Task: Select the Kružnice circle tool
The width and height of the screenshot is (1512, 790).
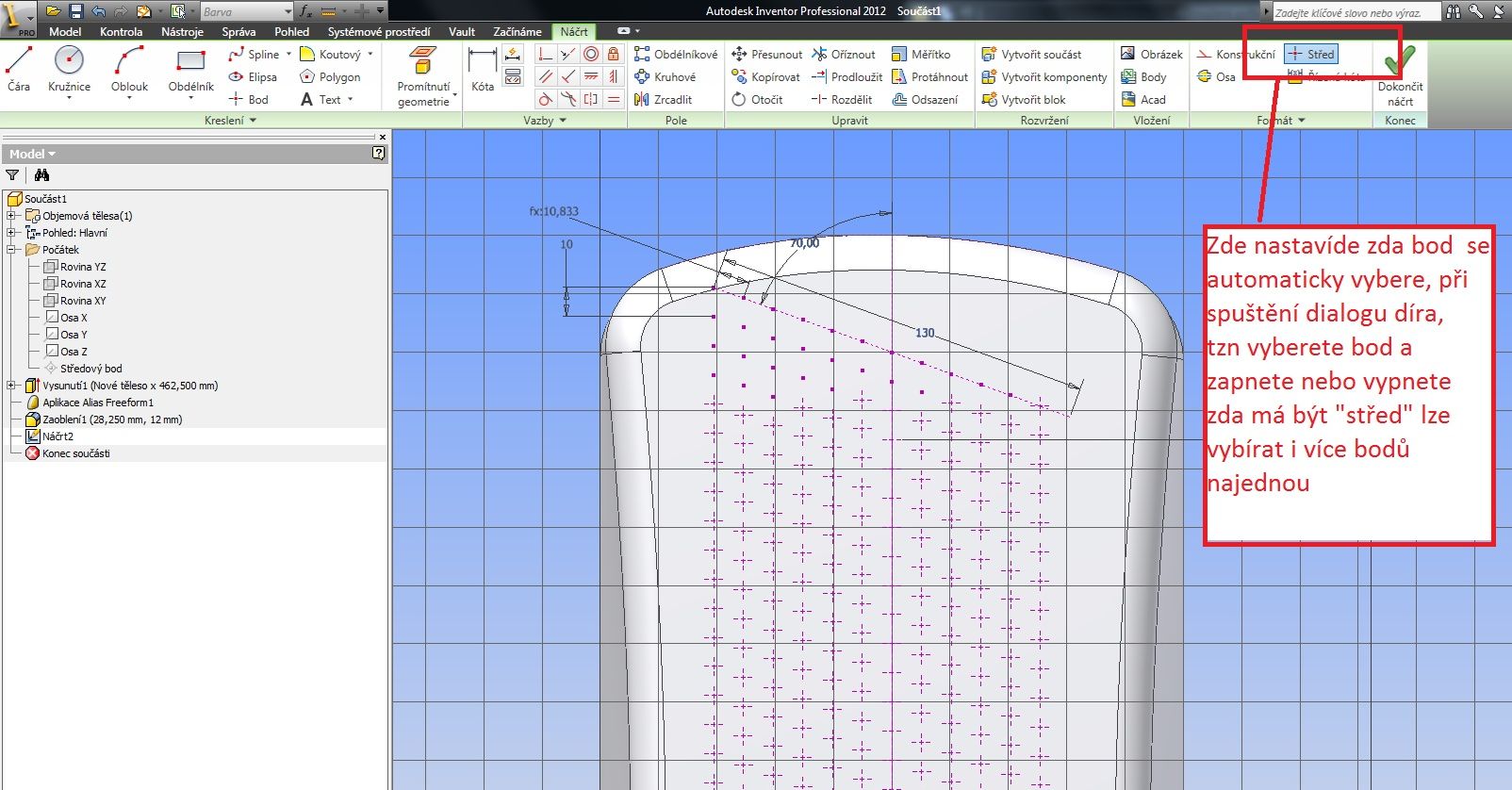Action: click(69, 70)
